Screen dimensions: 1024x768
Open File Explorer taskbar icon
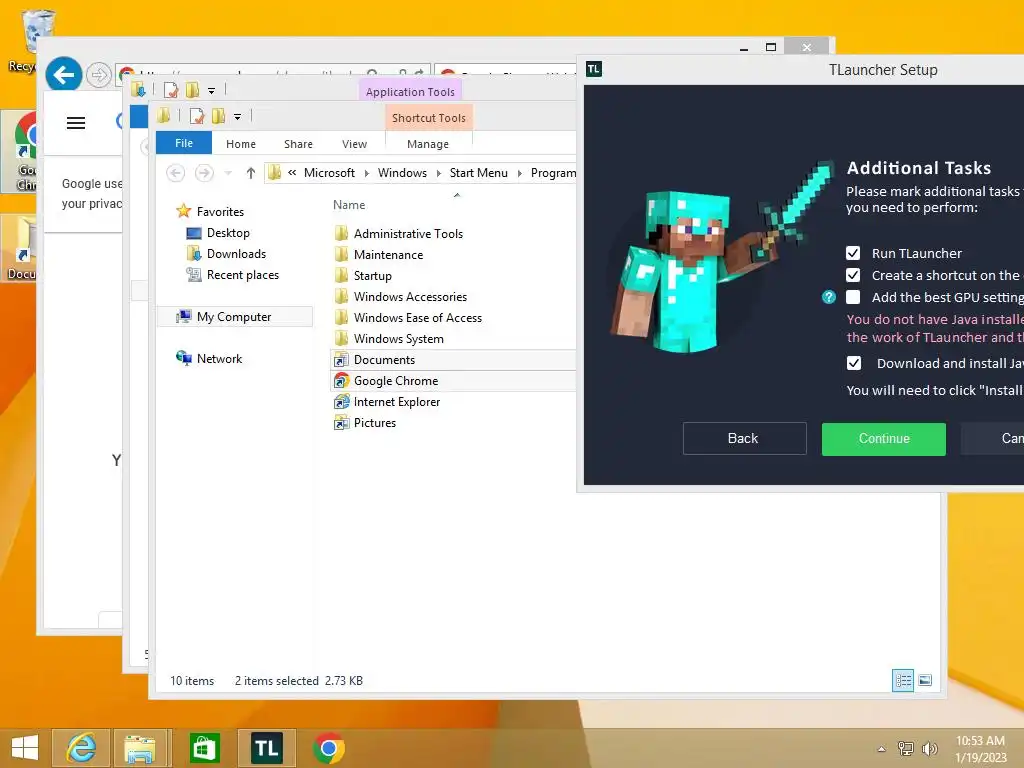(x=140, y=748)
